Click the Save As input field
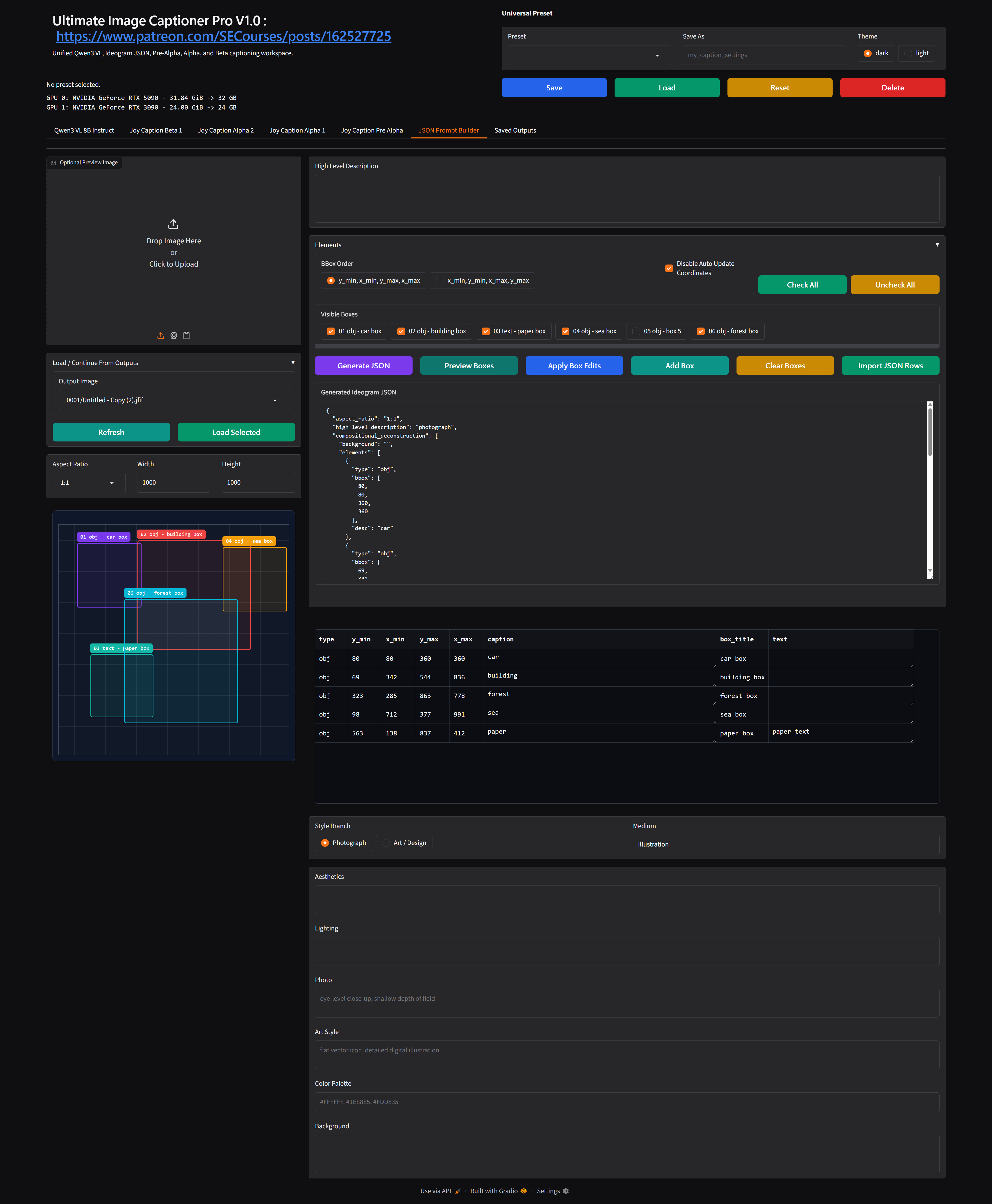Screen dimensions: 992x1204 pos(764,56)
